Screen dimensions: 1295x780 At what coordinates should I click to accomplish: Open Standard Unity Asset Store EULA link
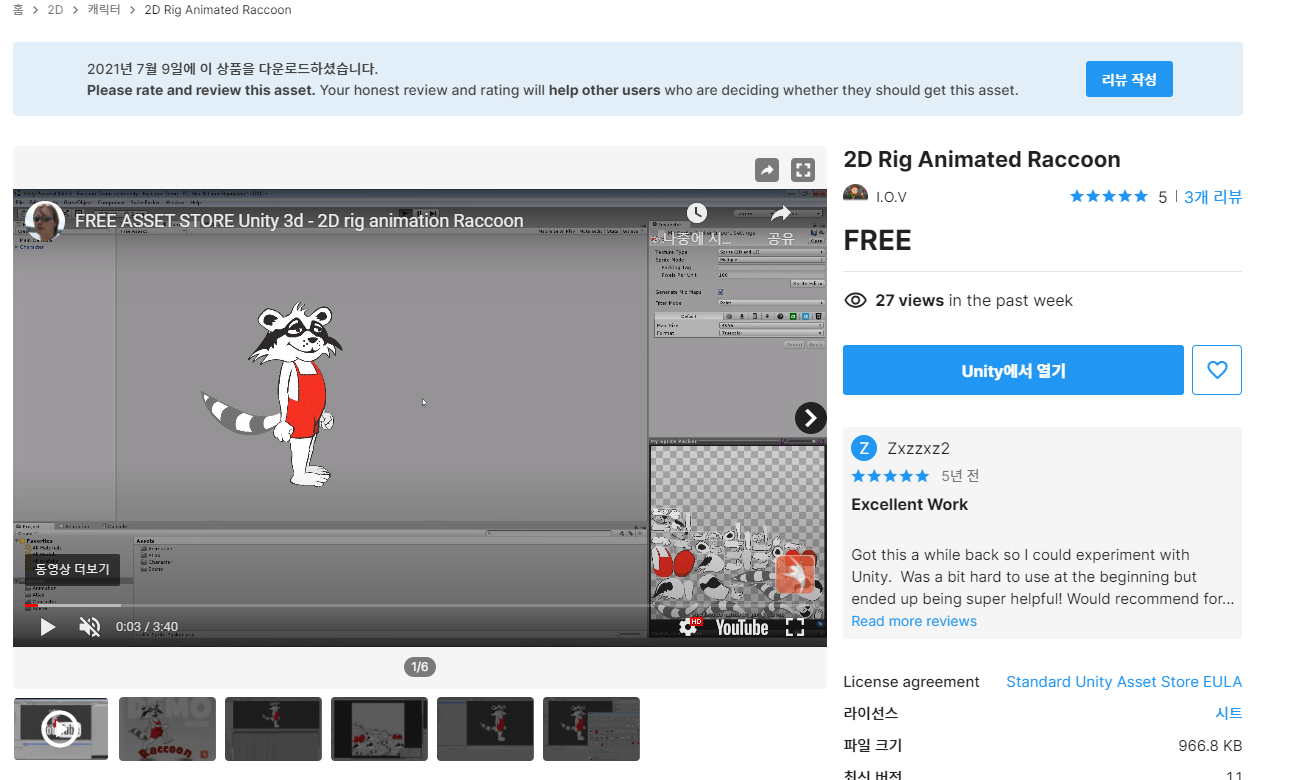click(x=1124, y=682)
